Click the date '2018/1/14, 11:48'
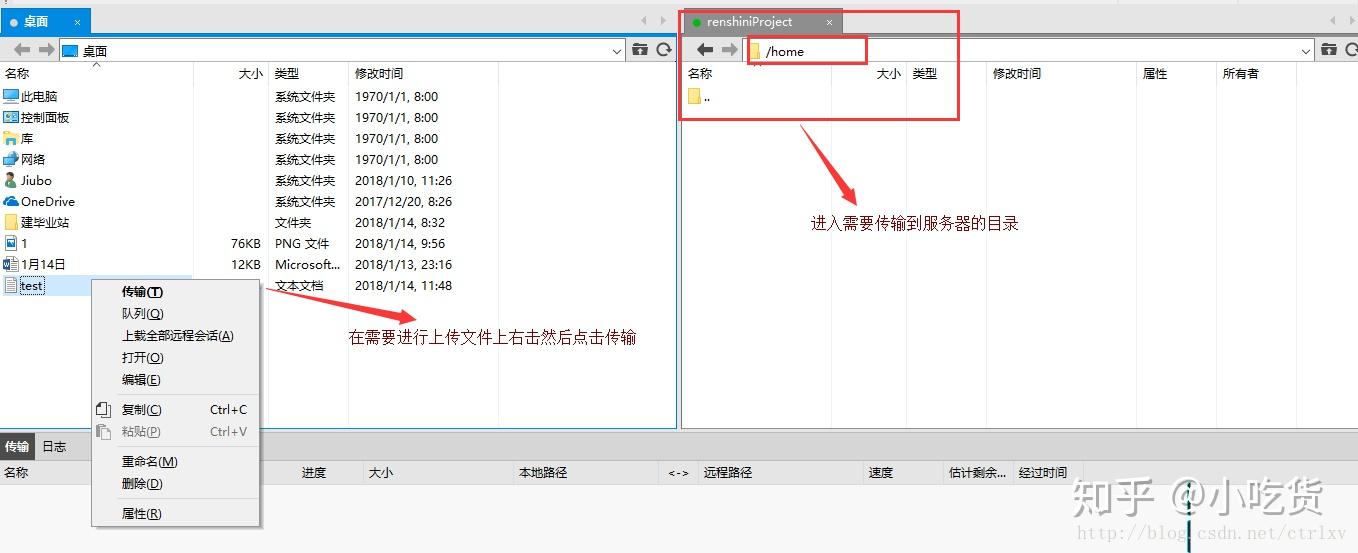 click(403, 285)
